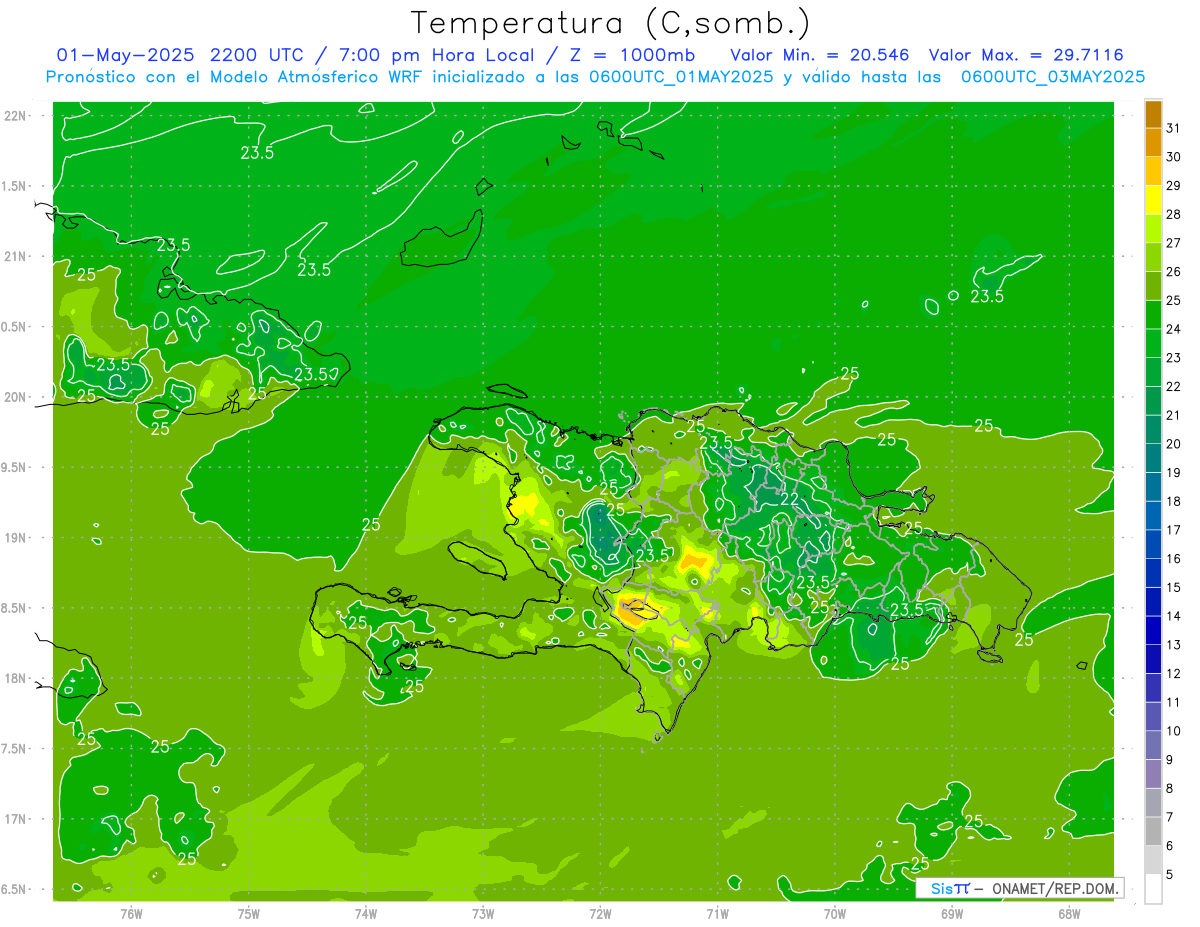Screen dimensions: 1200x927
Task: Click the 75W longitude axis label
Action: [x=249, y=913]
